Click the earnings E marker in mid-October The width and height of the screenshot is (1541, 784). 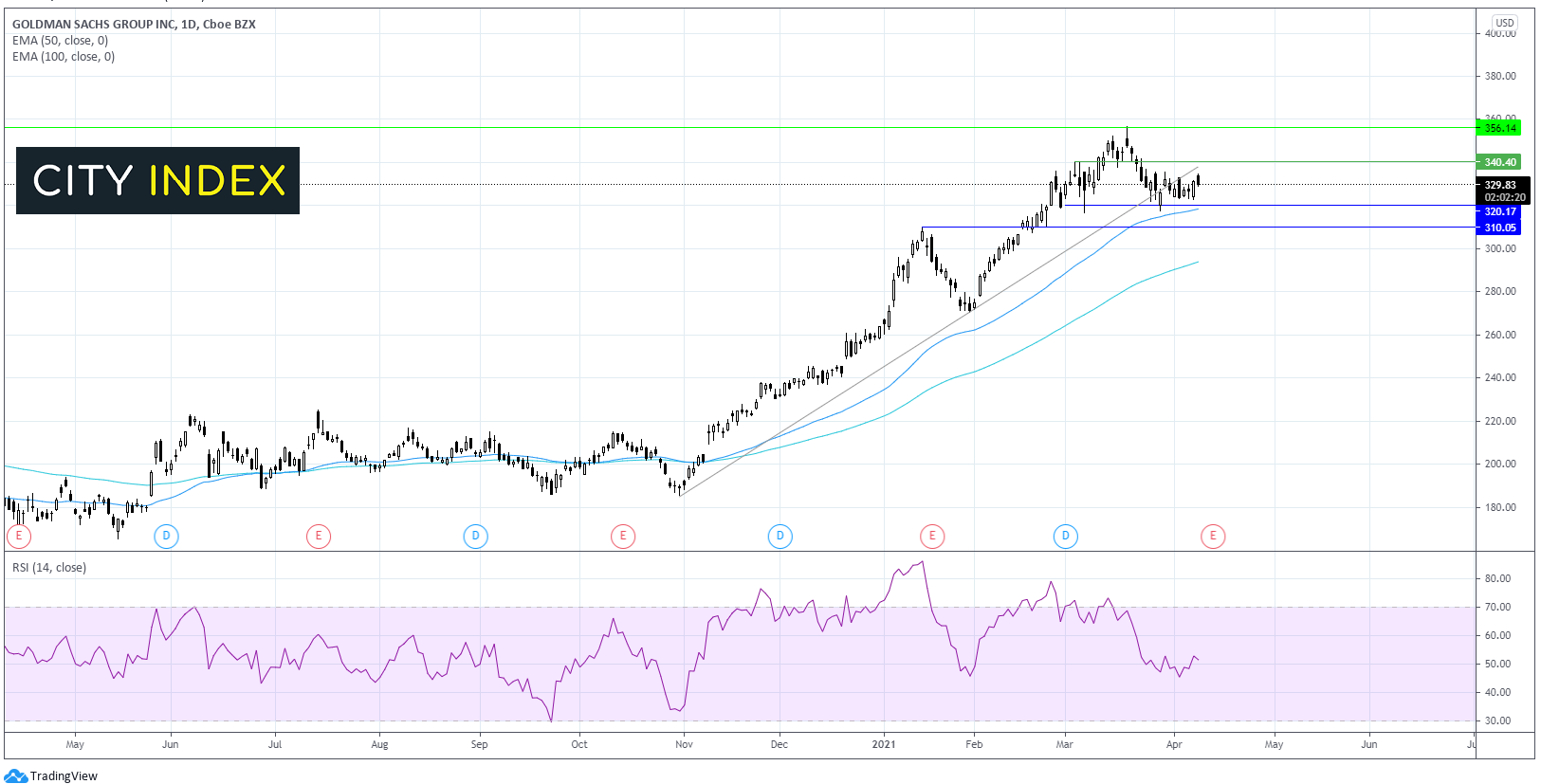[622, 537]
